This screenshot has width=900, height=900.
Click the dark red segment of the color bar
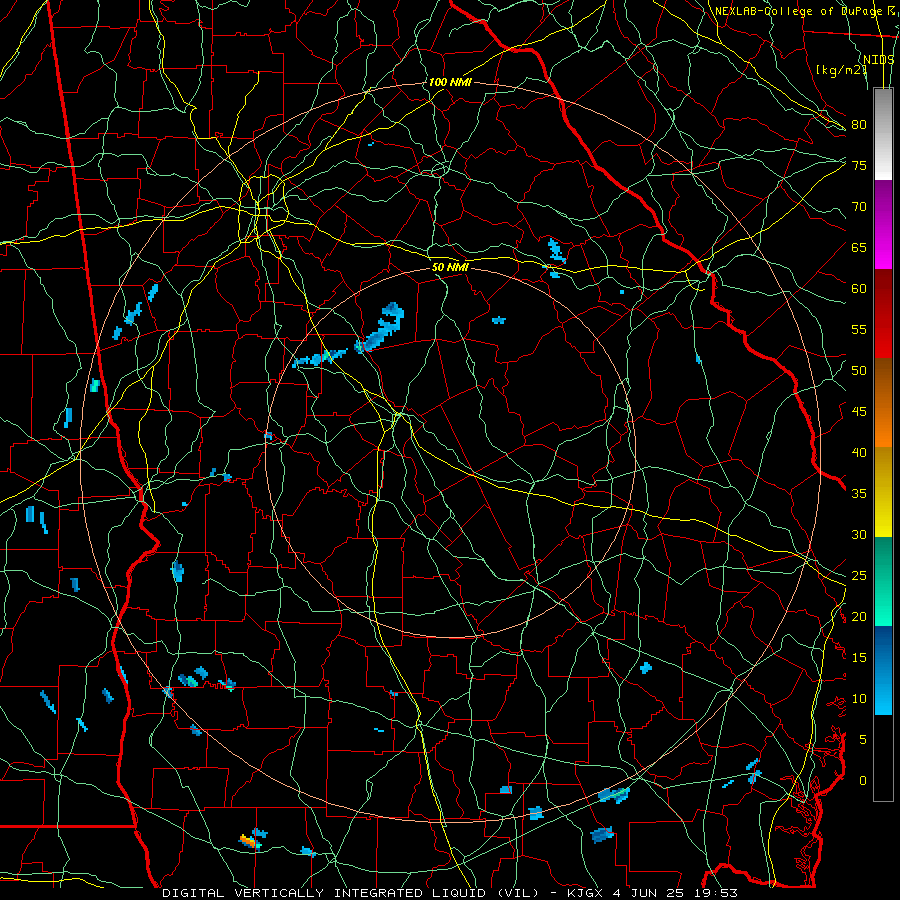tap(883, 313)
